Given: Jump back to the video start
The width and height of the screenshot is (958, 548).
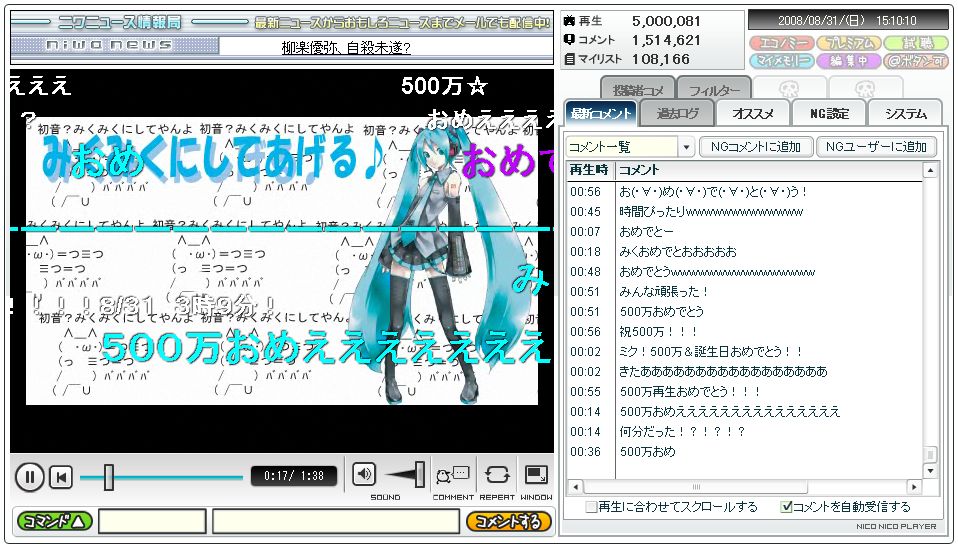Looking at the screenshot, I should [61, 477].
